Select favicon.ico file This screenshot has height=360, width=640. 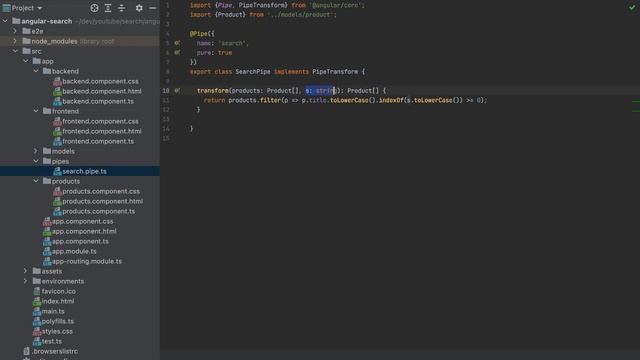(58, 291)
